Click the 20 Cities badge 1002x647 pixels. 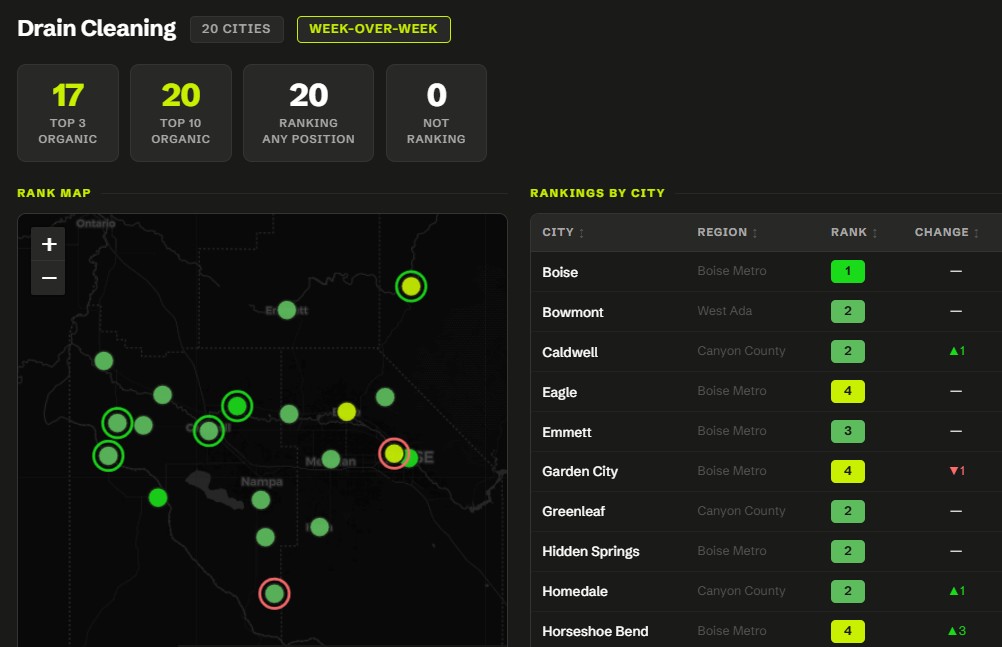click(236, 29)
